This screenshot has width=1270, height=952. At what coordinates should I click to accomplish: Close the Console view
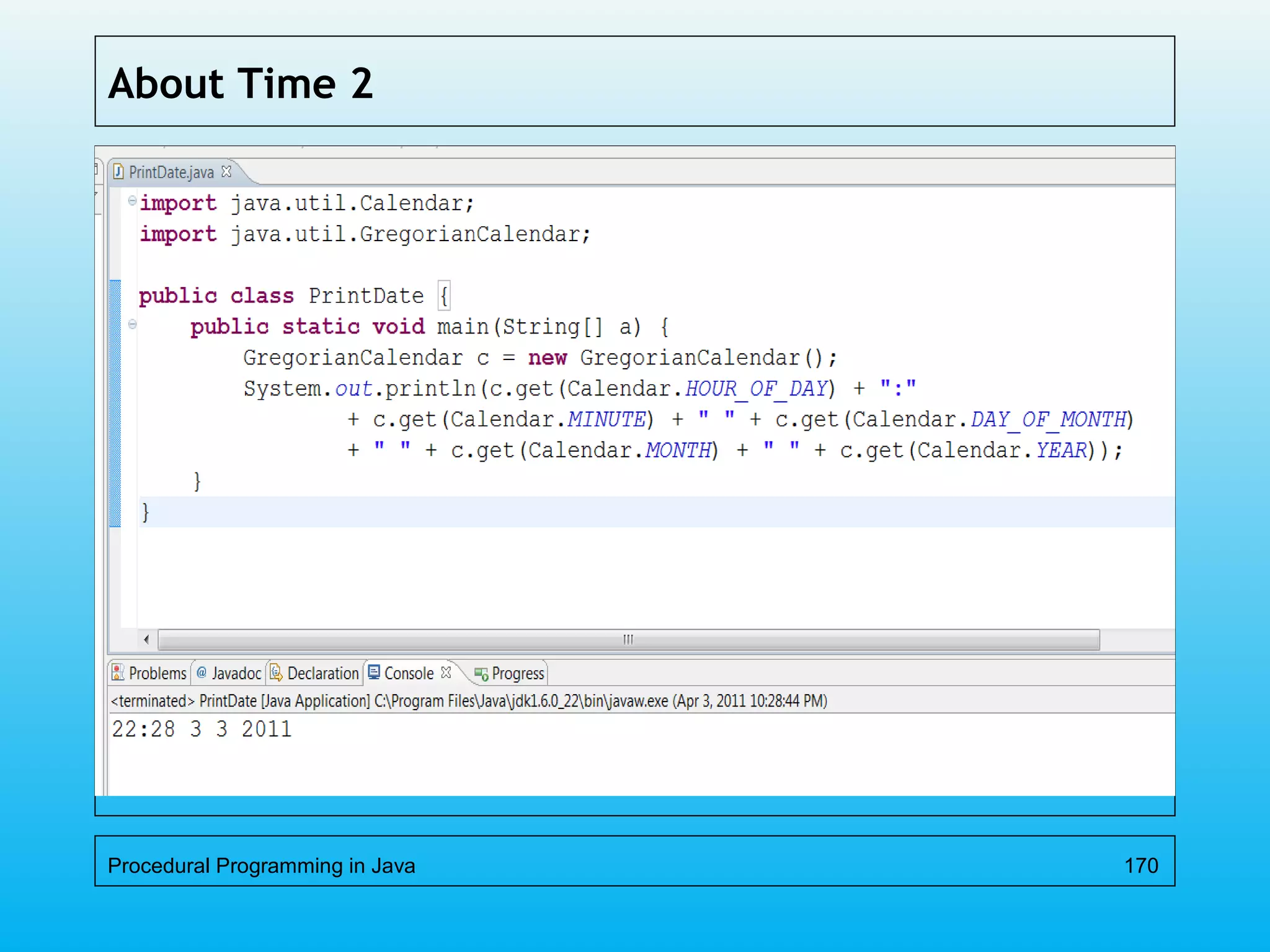(446, 672)
